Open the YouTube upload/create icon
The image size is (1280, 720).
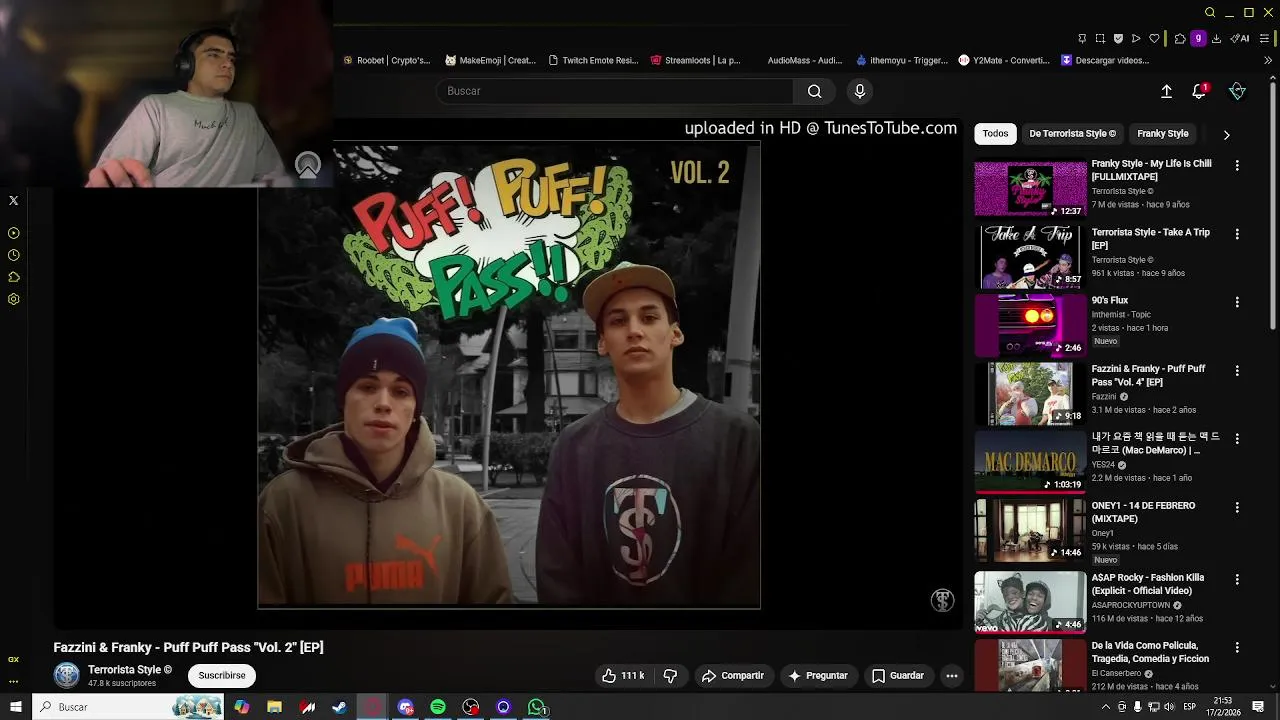point(1166,91)
